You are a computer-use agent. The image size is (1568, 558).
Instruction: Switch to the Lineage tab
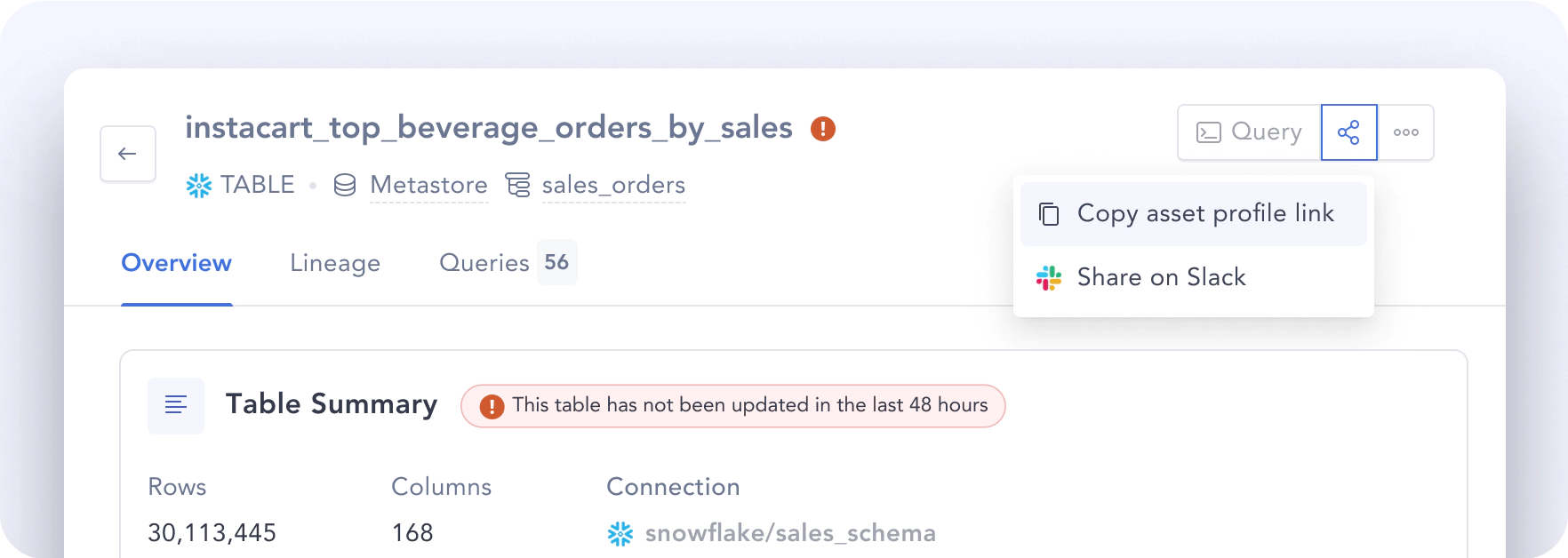(x=335, y=263)
